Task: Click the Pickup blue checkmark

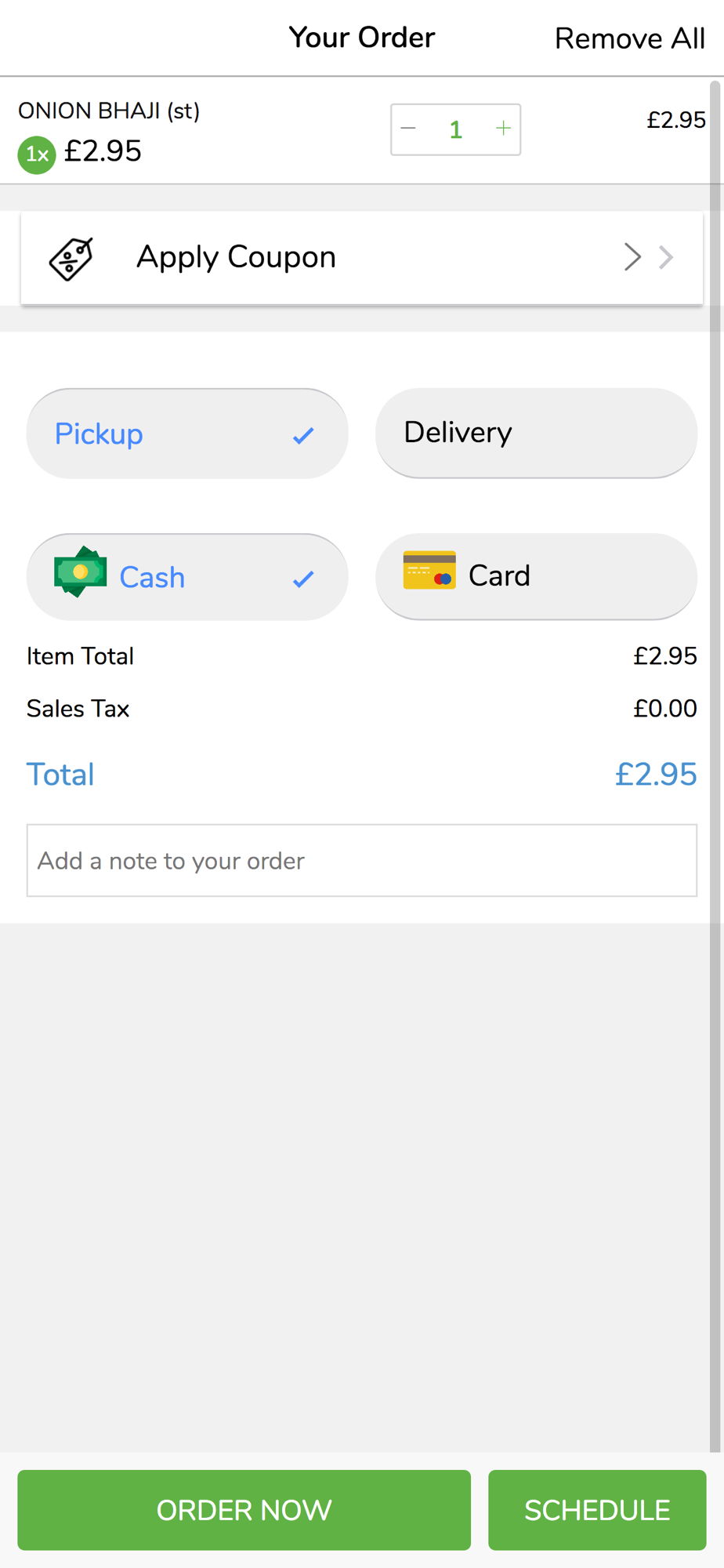Action: click(x=303, y=435)
